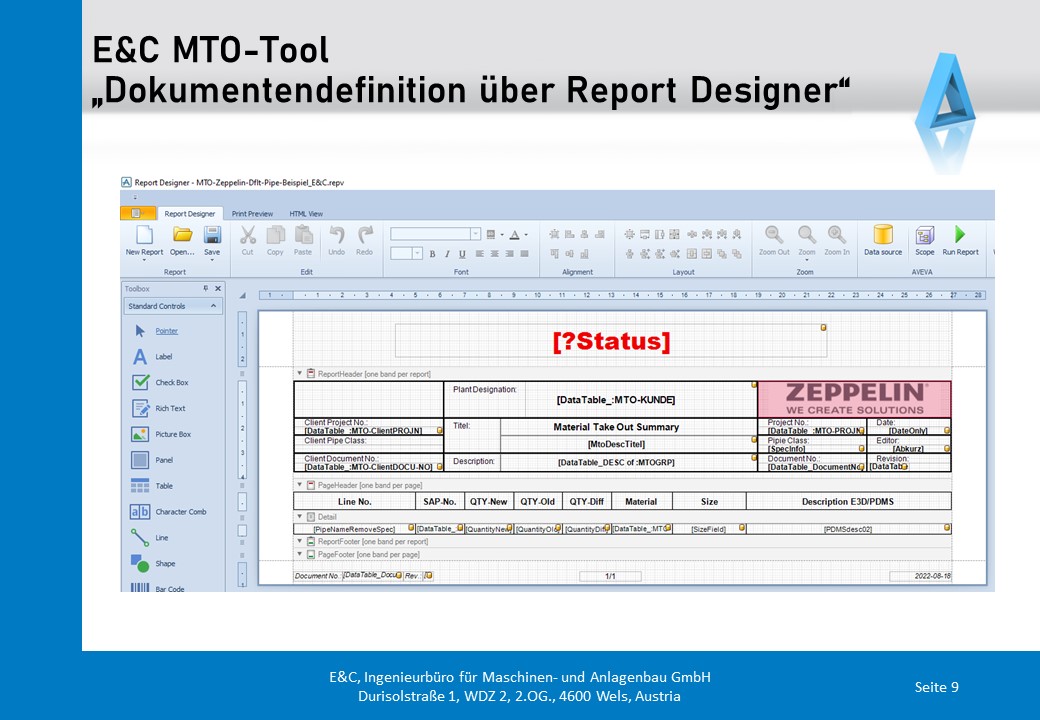Switch to the Print Preview tab
This screenshot has width=1040, height=720.
(252, 214)
